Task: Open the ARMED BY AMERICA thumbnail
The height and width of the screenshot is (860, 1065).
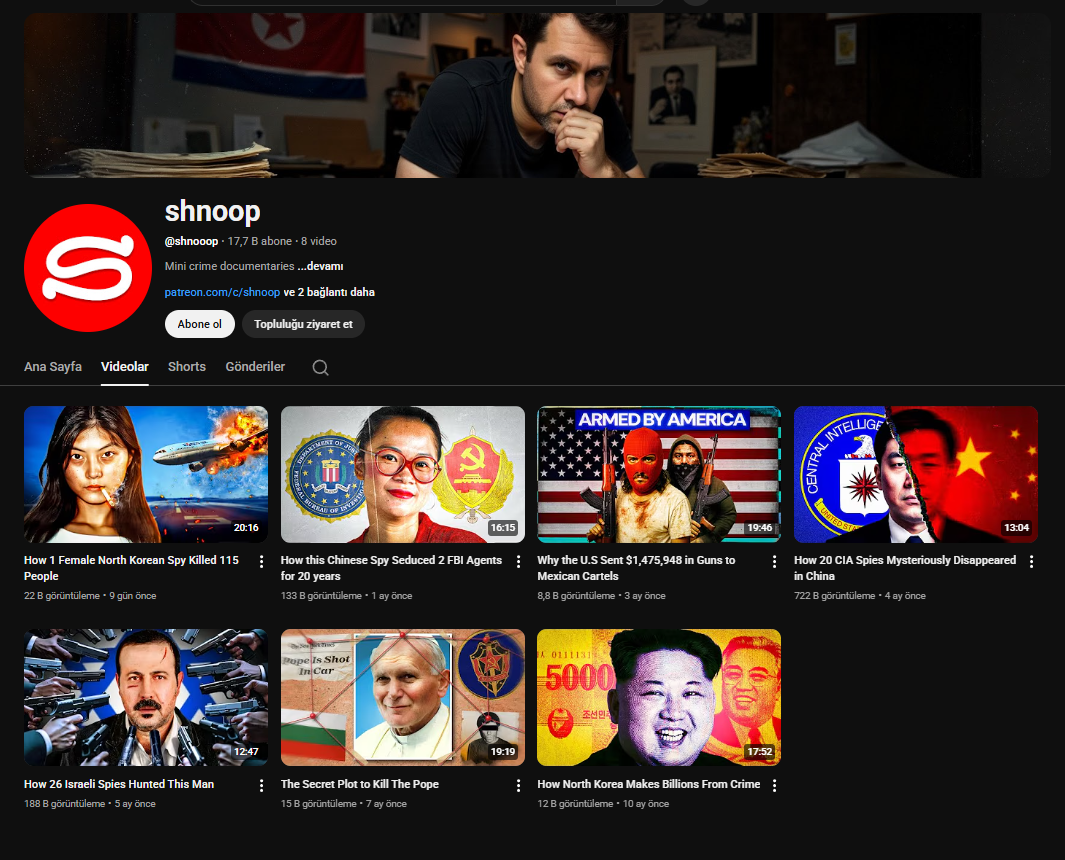Action: pos(659,474)
